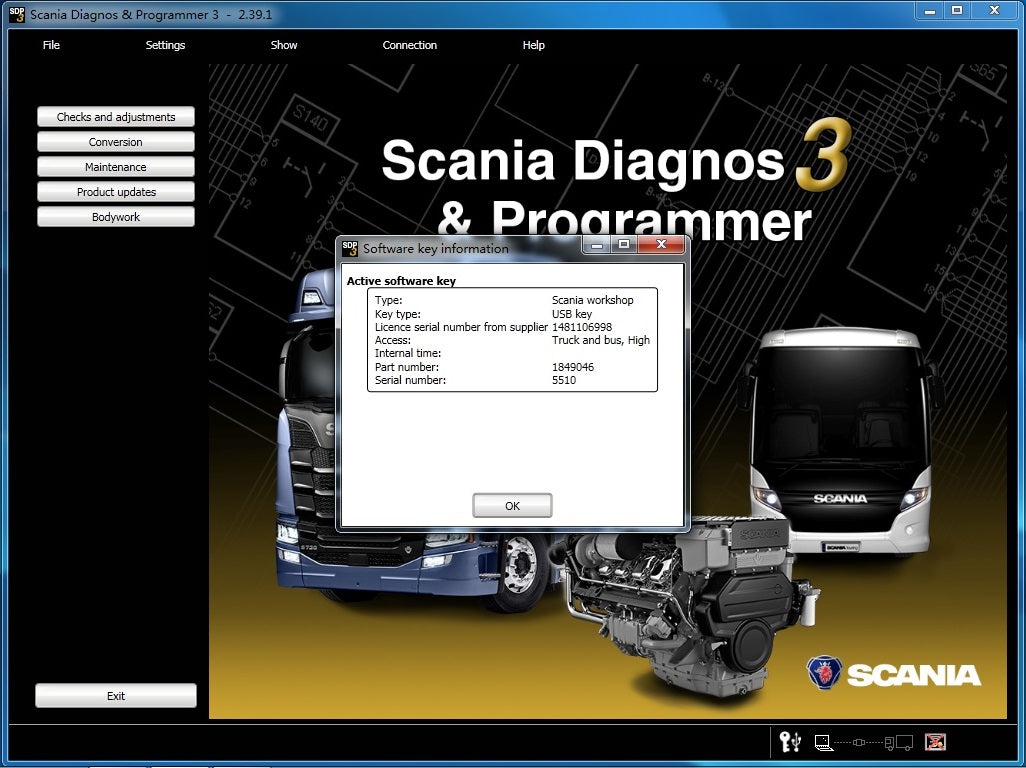Click the VCI connector status icon
This screenshot has height=768, width=1026.
pyautogui.click(x=859, y=742)
